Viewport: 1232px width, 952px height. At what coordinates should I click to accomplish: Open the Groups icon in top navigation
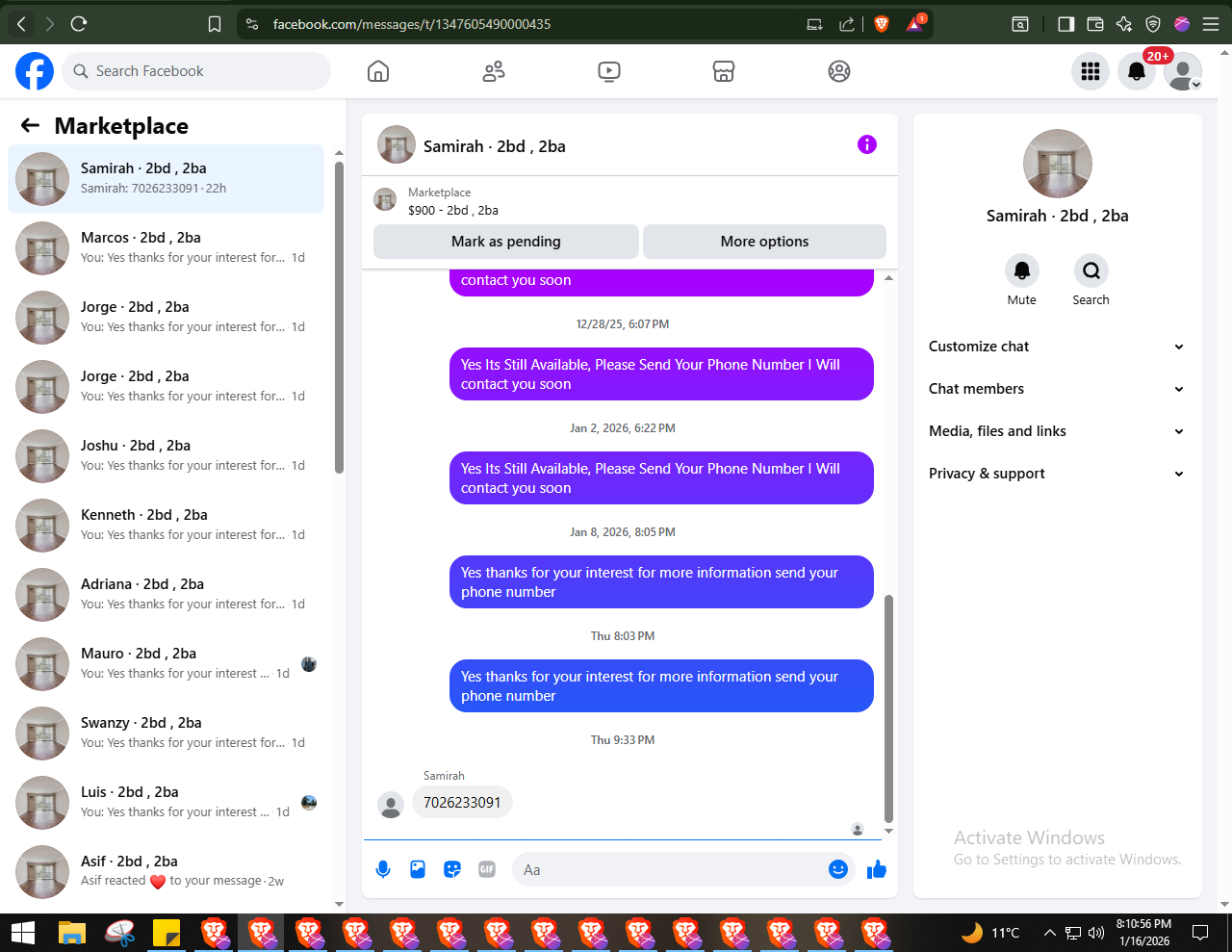839,71
